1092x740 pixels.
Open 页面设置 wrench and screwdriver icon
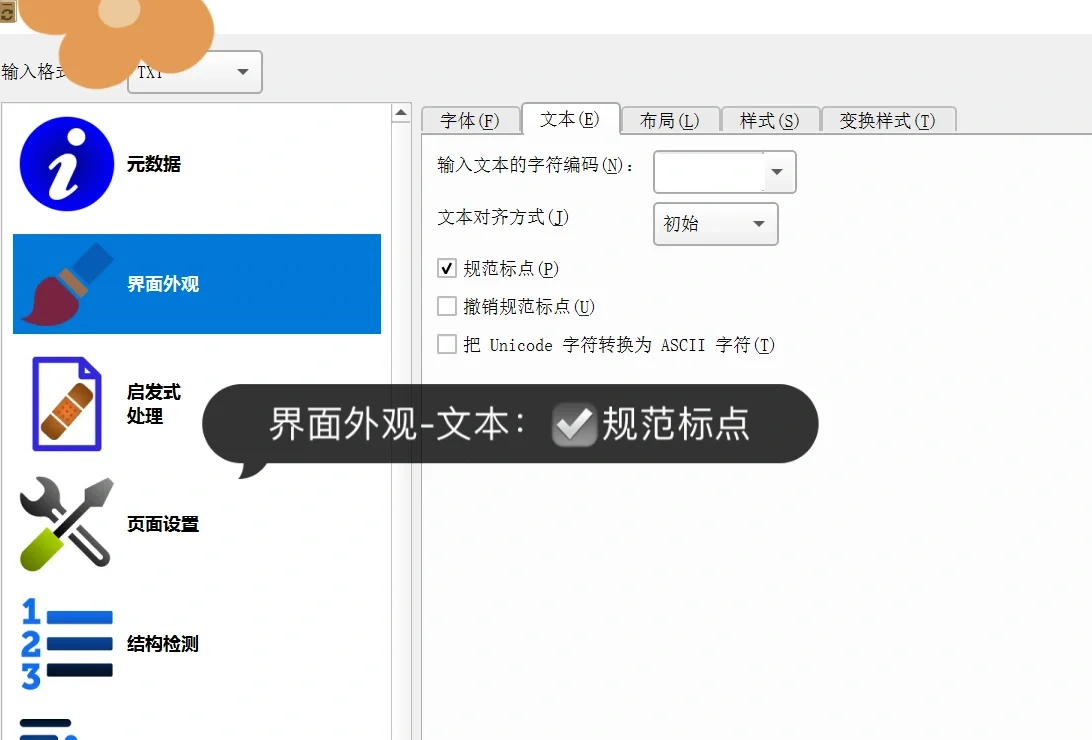point(67,523)
